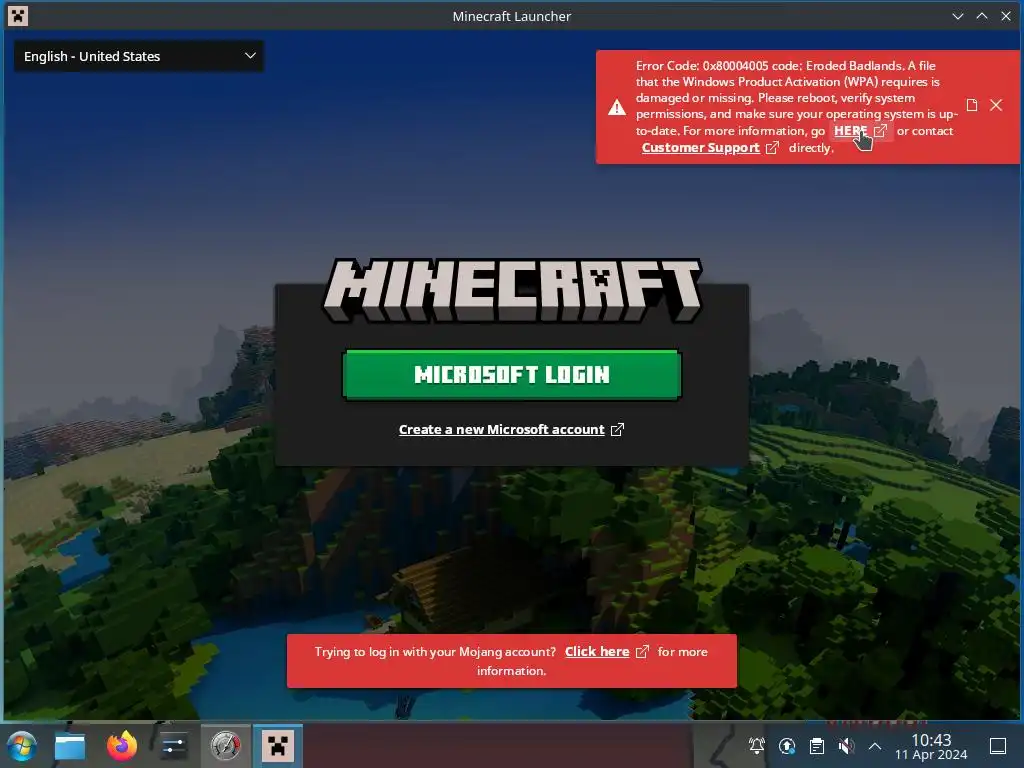Viewport: 1024px width, 768px height.
Task: Click the warning triangle icon in error banner
Action: tap(616, 108)
